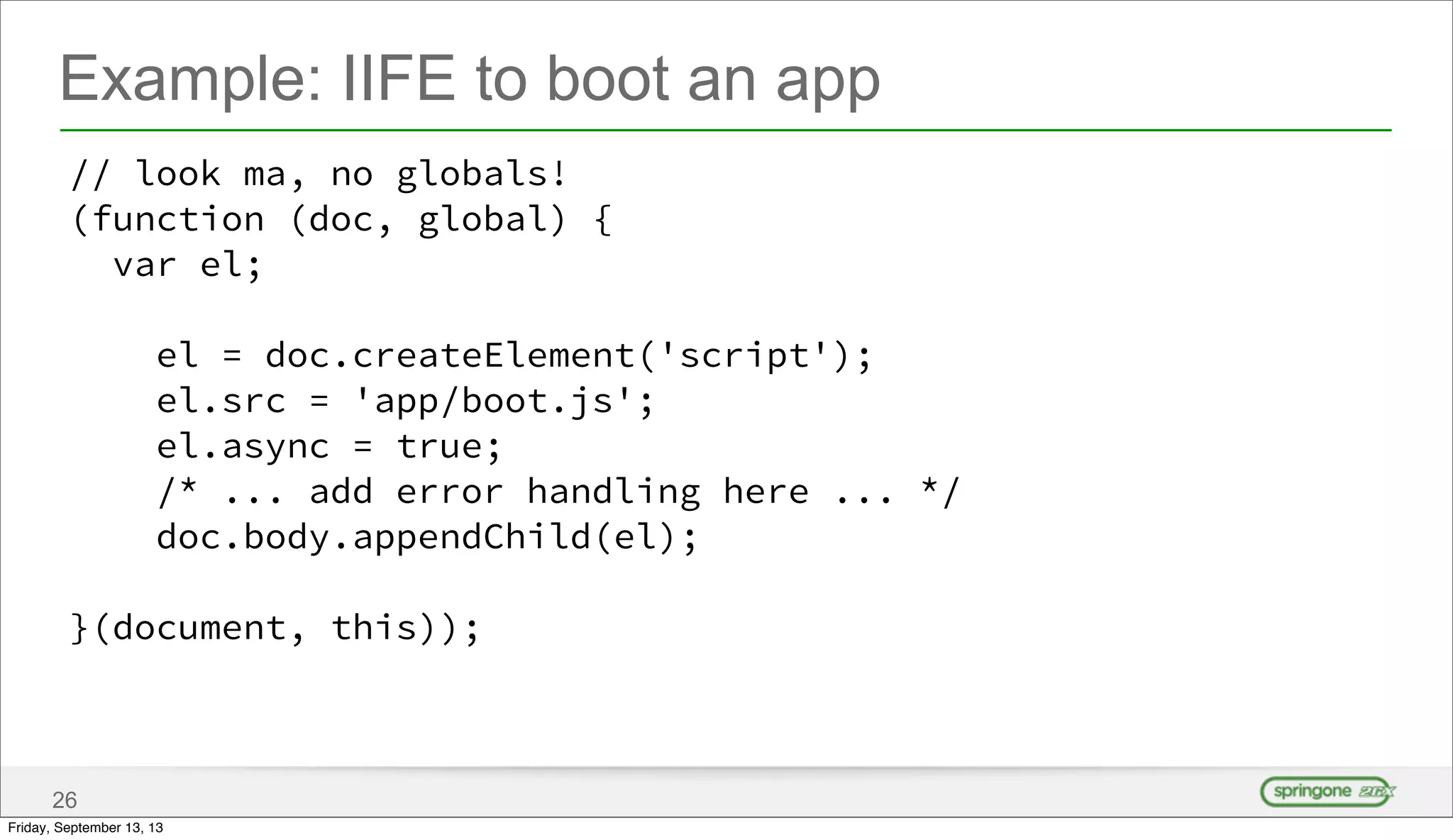Click the 'el.async = true;' line
The image size is (1453, 840).
[329, 447]
